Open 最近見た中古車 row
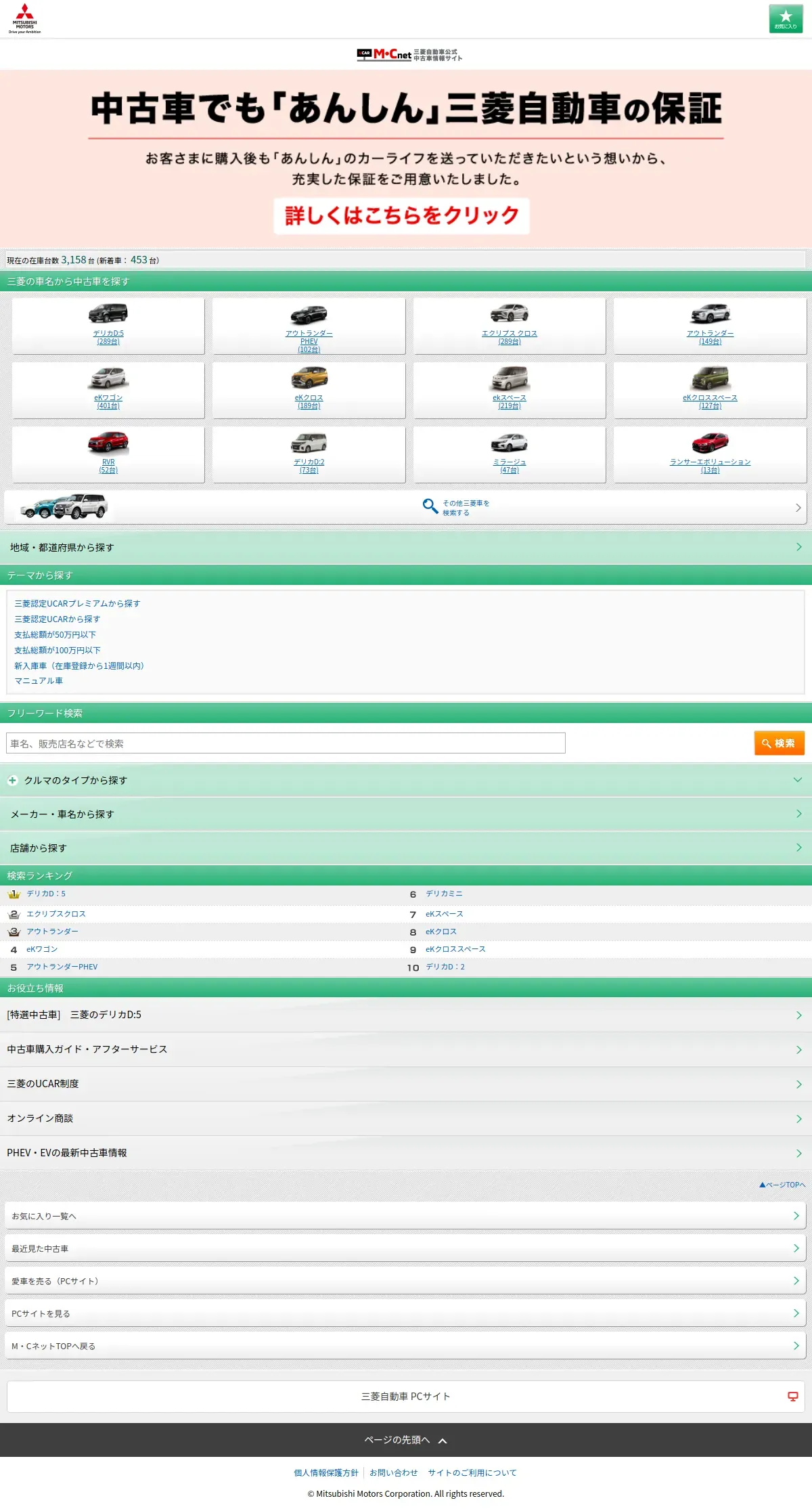Image resolution: width=812 pixels, height=1509 pixels. tap(405, 1248)
